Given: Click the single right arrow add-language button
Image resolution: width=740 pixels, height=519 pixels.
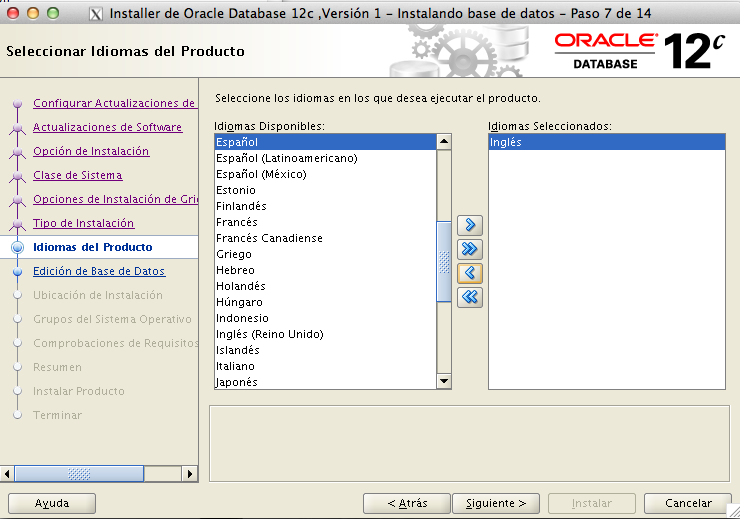Looking at the screenshot, I should (x=470, y=225).
